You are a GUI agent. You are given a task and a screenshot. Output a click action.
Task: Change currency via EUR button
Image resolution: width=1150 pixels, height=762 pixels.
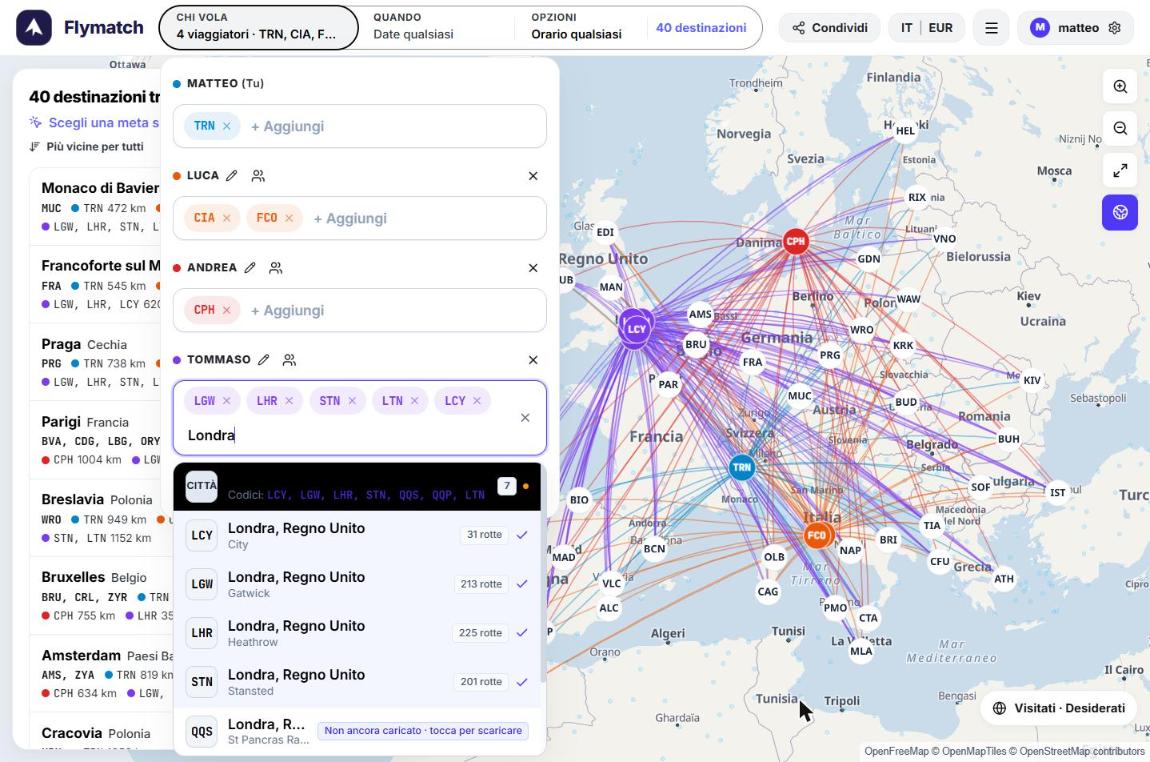(x=940, y=28)
